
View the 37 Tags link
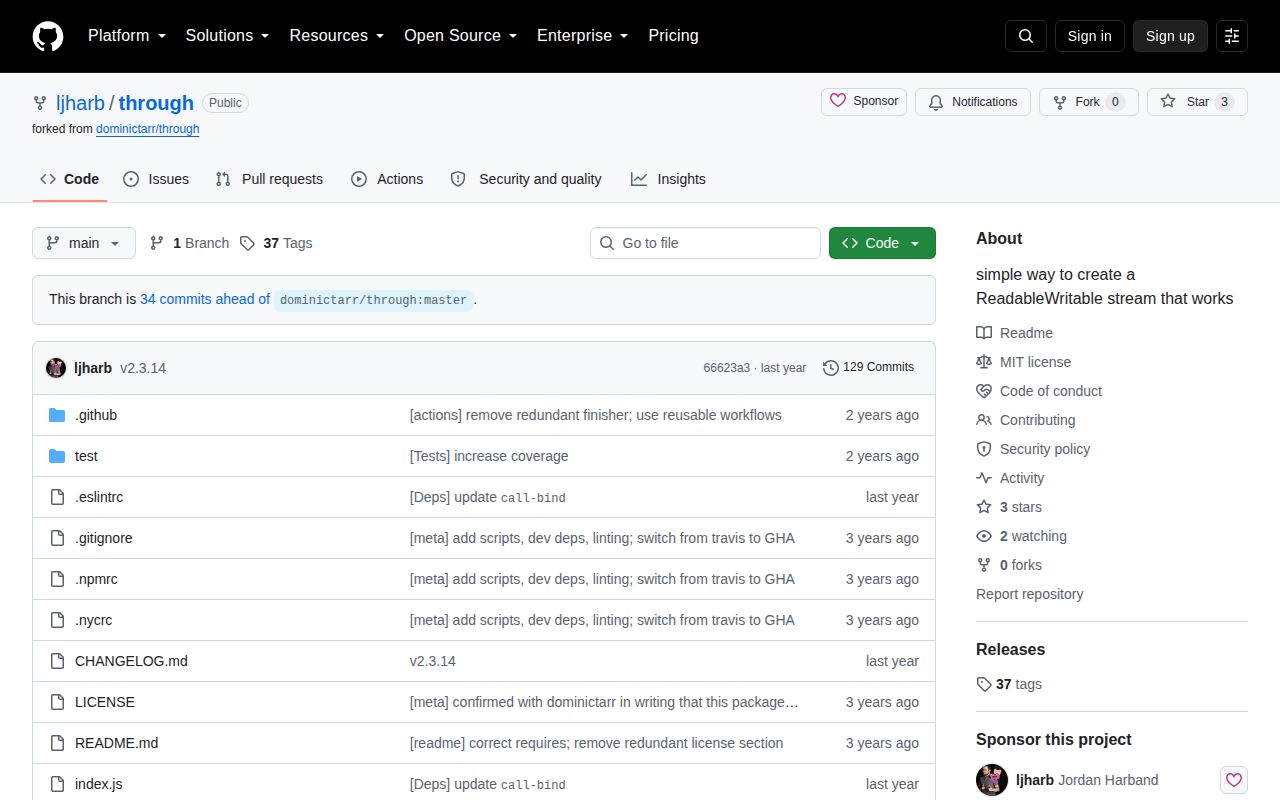[277, 243]
